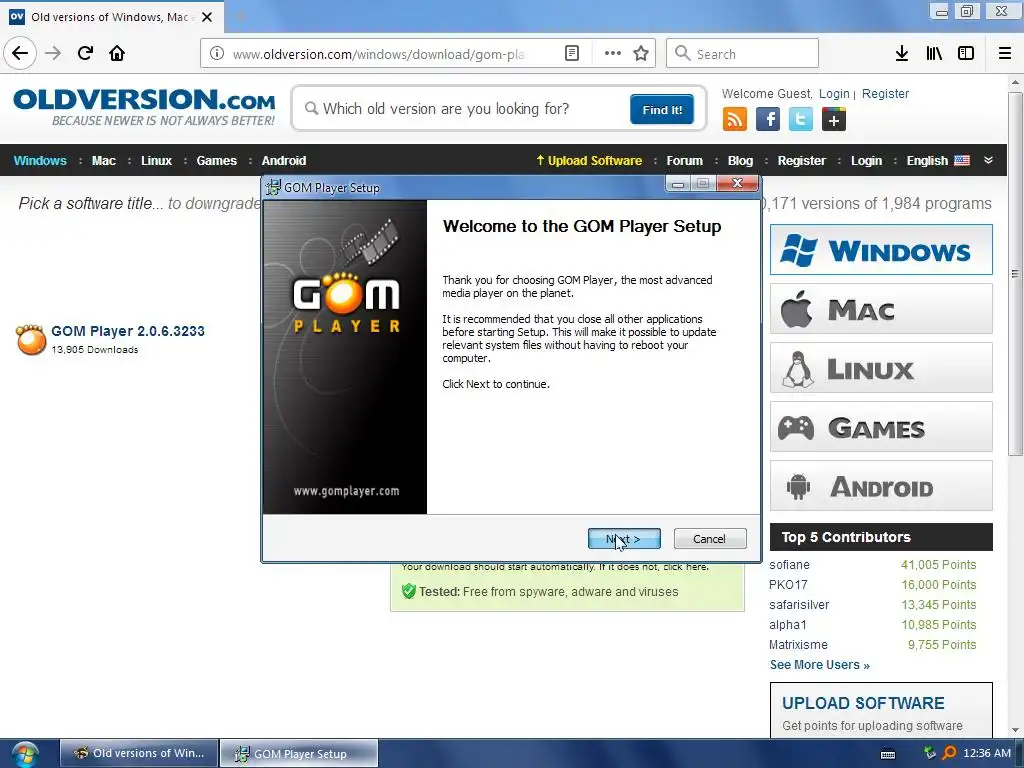Toggle reader view icon in address bar
Viewport: 1024px width, 768px height.
[x=571, y=54]
